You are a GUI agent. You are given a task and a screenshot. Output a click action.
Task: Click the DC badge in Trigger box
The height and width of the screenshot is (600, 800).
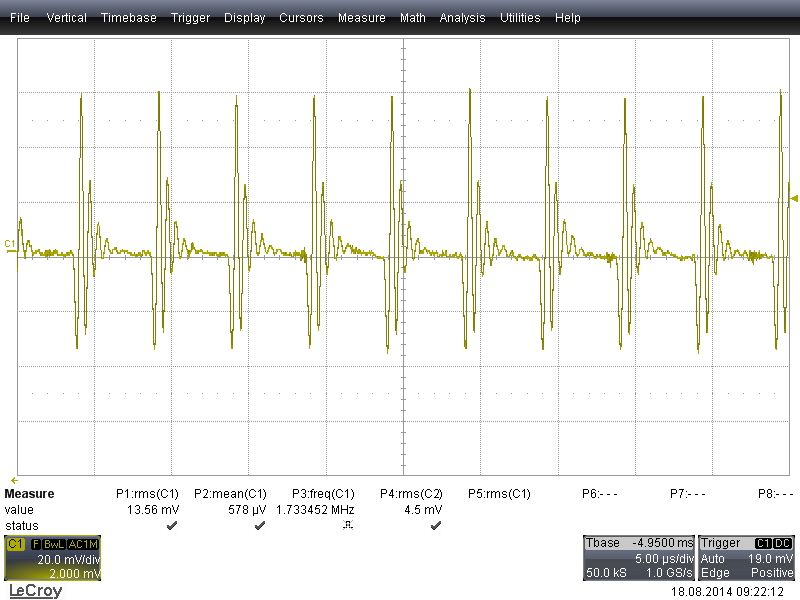[783, 543]
